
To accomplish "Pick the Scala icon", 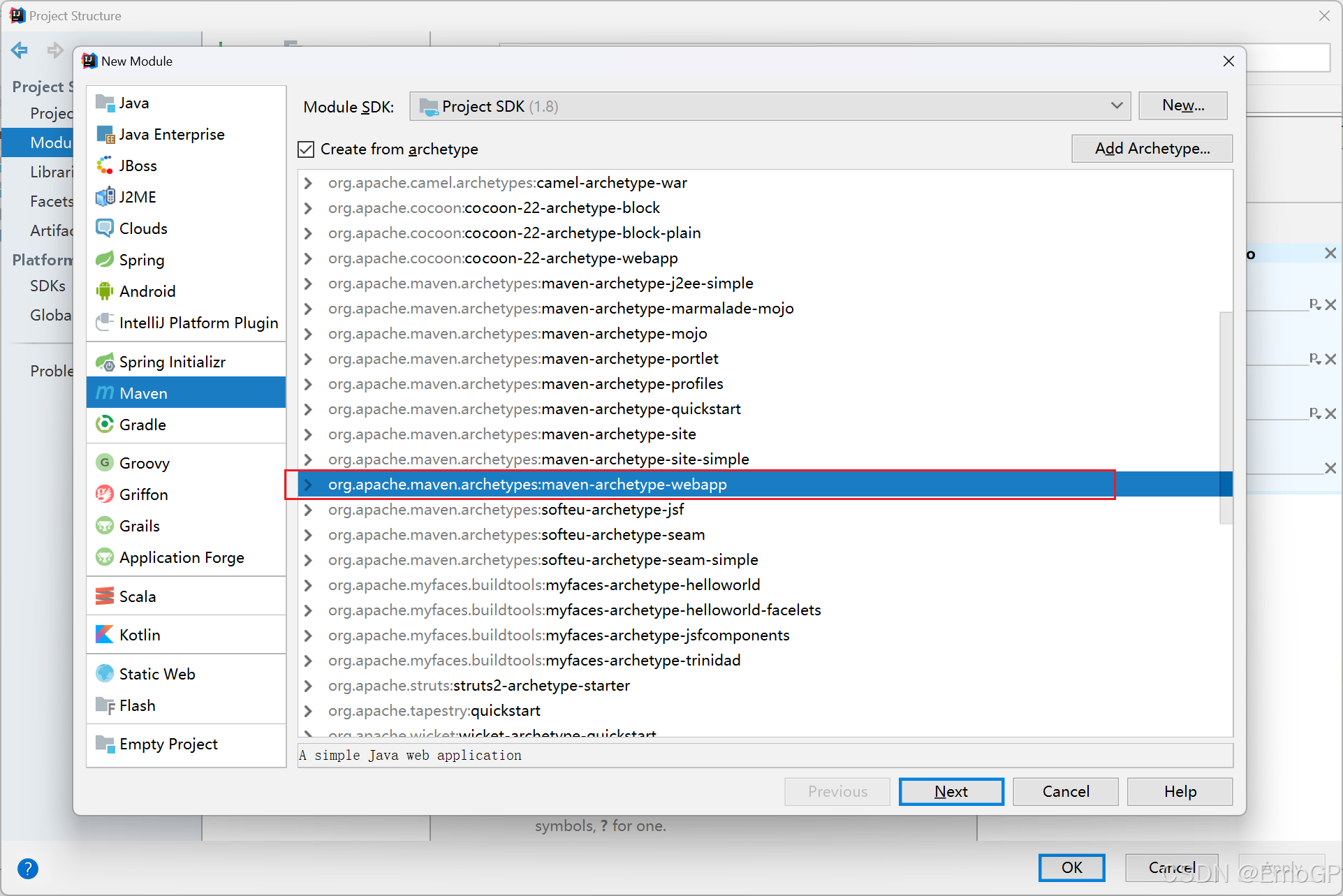I will coord(105,596).
